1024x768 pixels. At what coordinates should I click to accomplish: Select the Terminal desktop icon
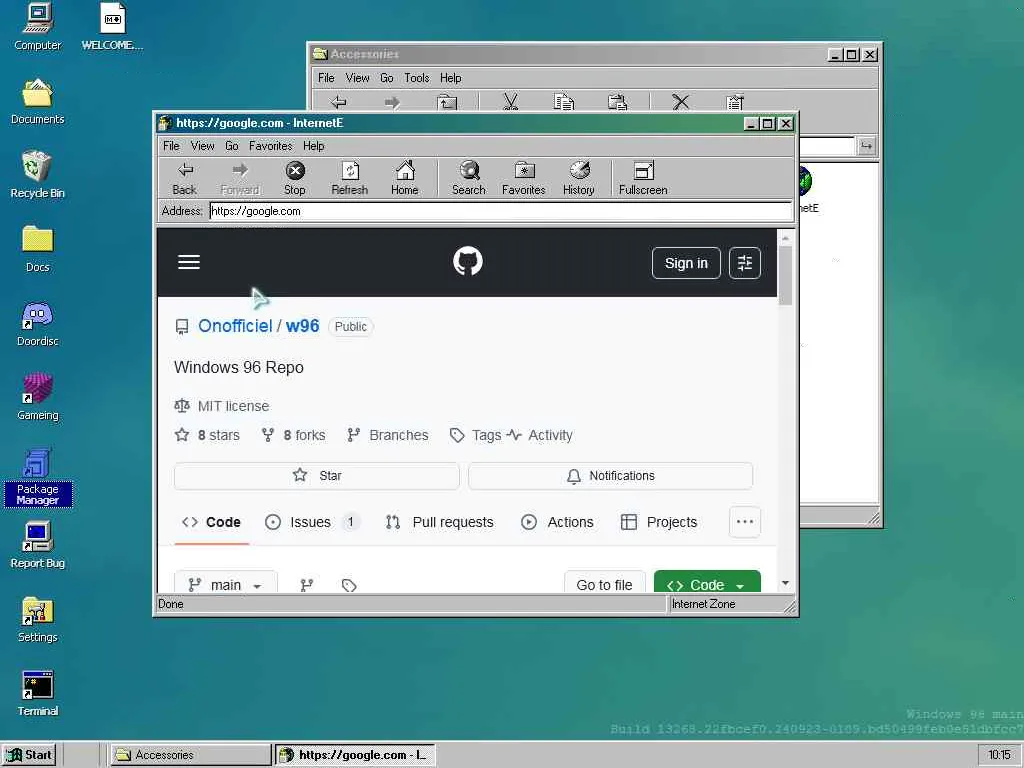[37, 694]
